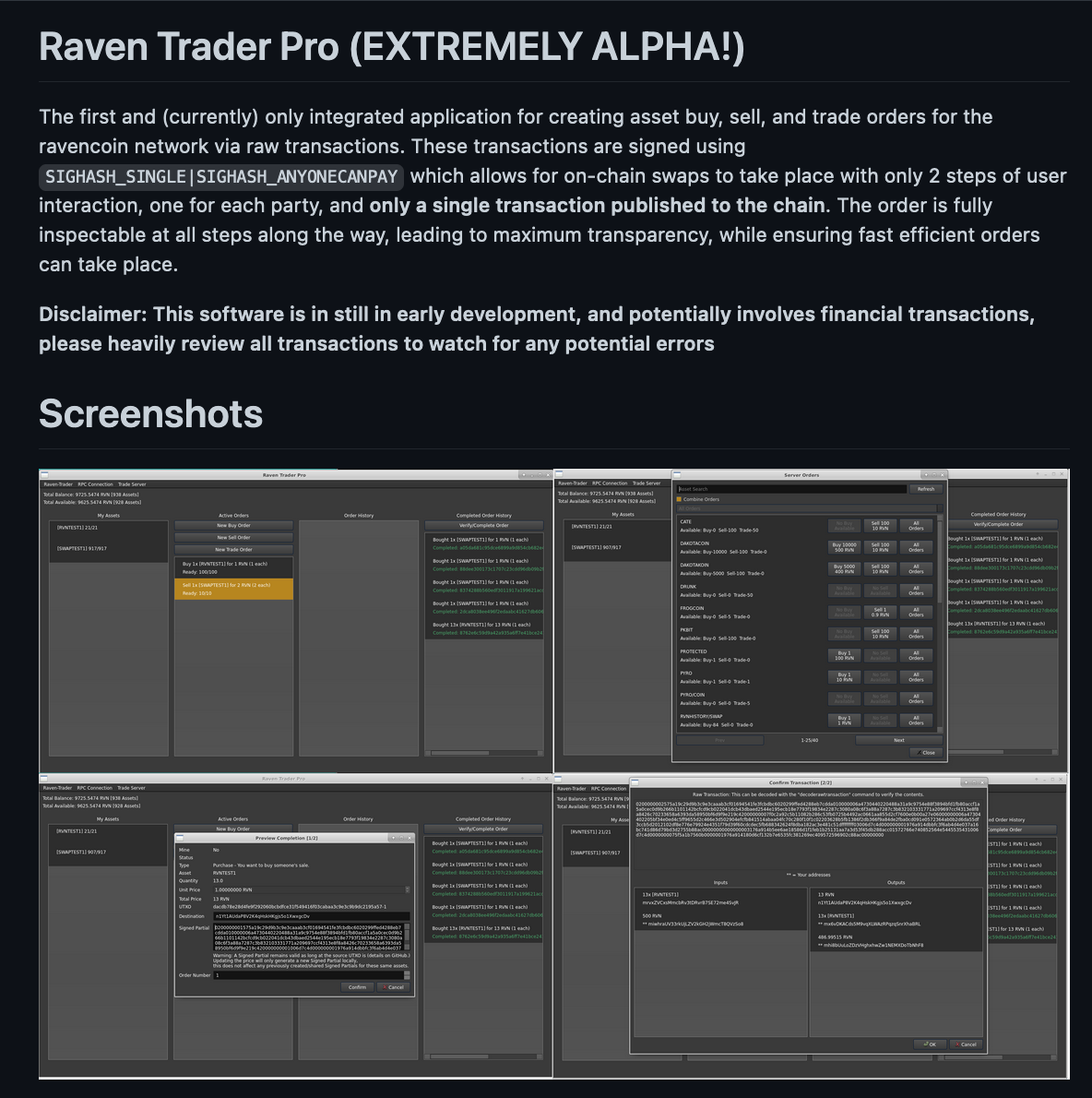Click the Signed Partial box scrollbar

408,937
